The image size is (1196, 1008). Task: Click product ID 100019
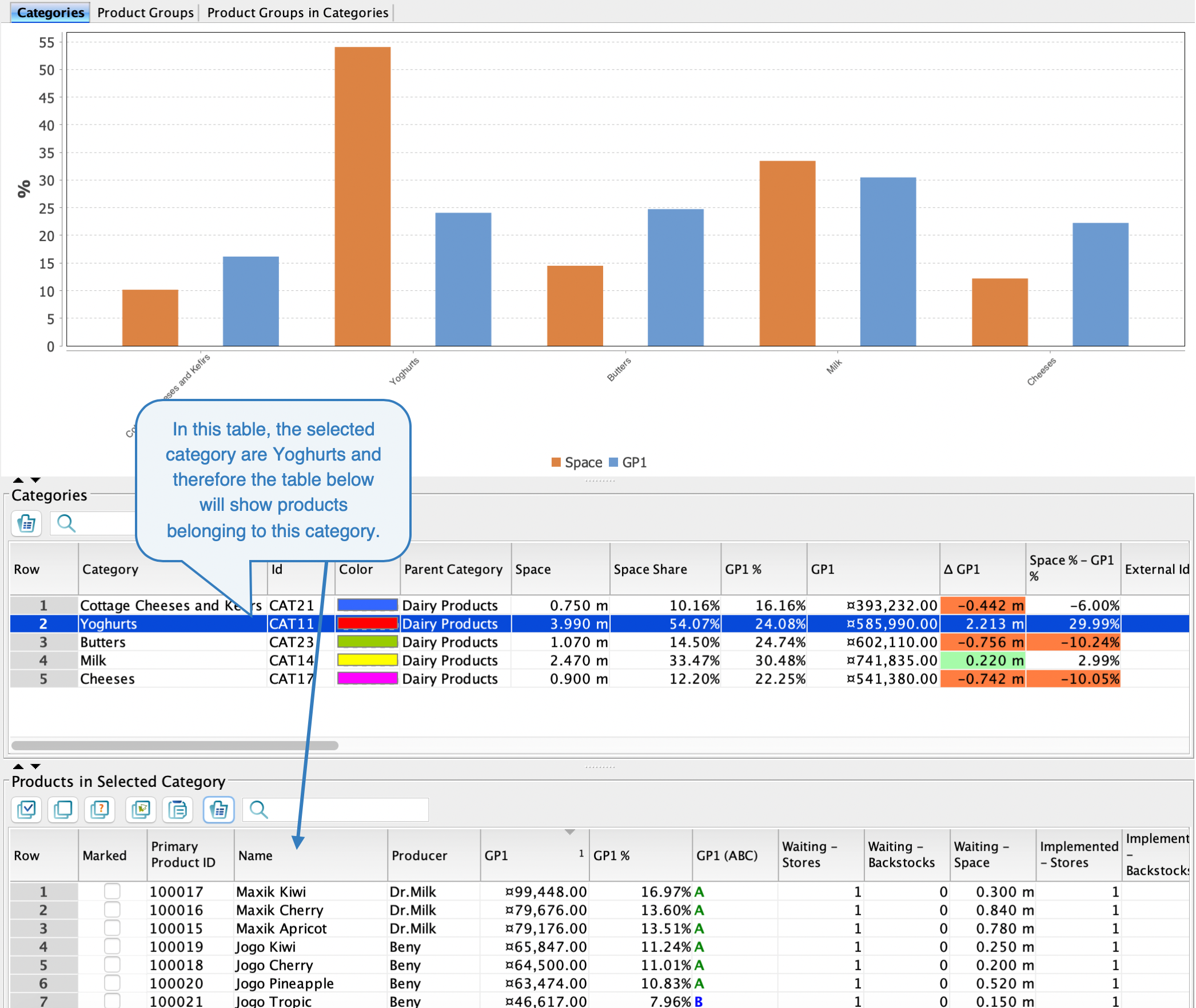coord(176,946)
